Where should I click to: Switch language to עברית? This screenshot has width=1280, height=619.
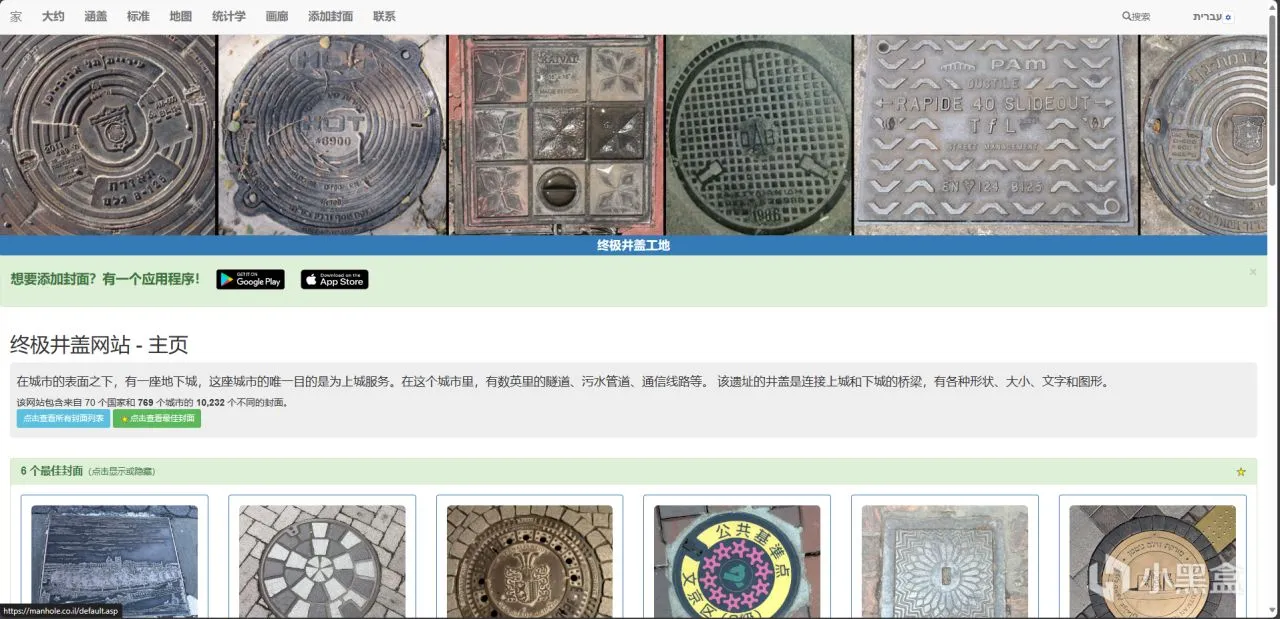click(1212, 17)
